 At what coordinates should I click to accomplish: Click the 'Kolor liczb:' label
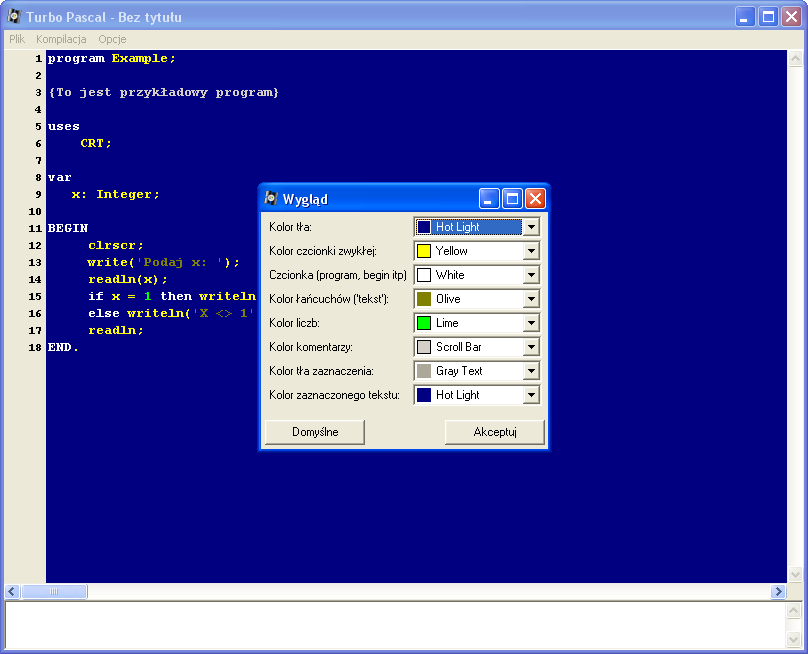[294, 323]
